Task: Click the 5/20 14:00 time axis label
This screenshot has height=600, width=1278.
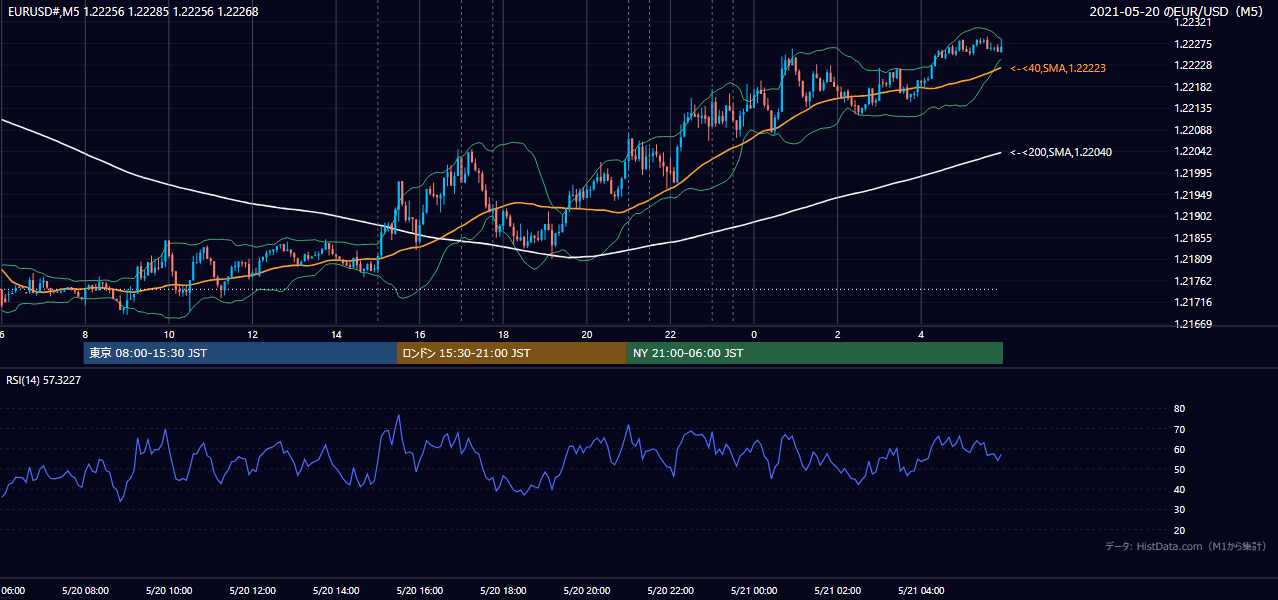Action: click(336, 591)
